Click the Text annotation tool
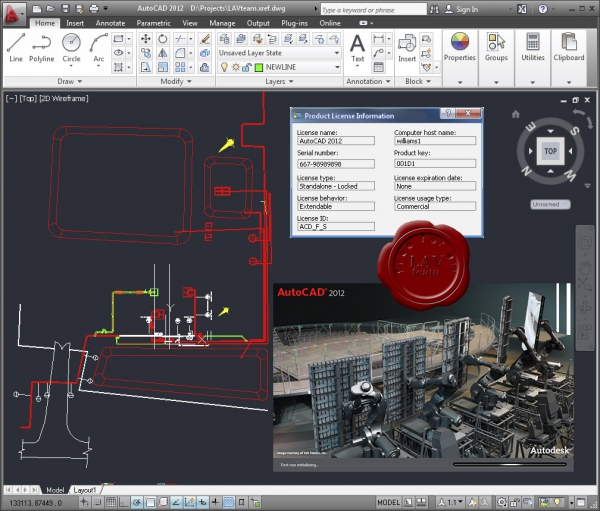This screenshot has width=600, height=511. tap(357, 48)
